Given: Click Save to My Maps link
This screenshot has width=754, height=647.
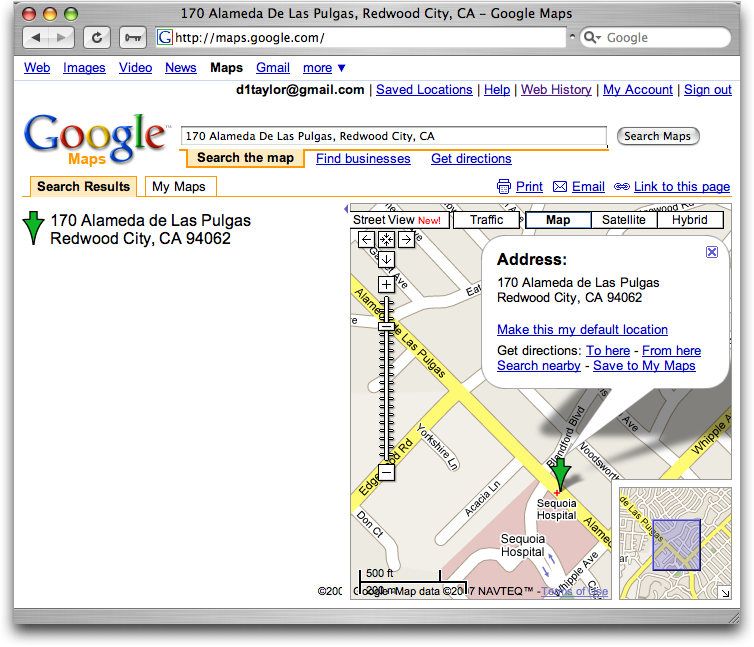Looking at the screenshot, I should 644,366.
